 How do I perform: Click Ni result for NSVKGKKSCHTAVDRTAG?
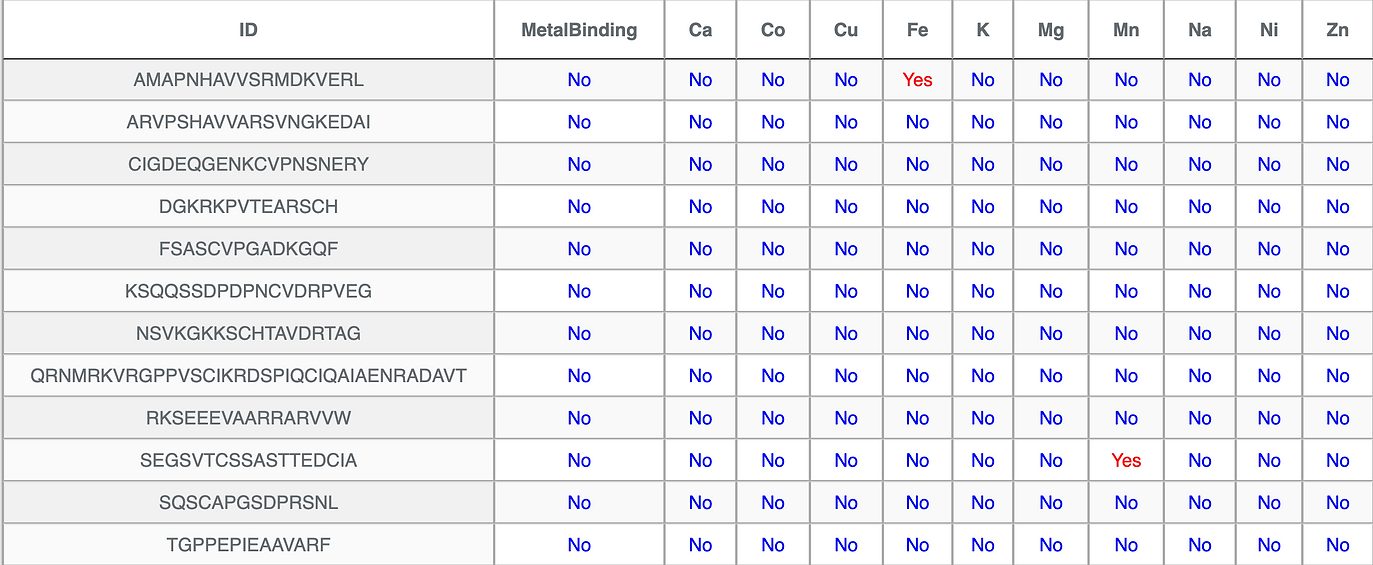pyautogui.click(x=1269, y=334)
